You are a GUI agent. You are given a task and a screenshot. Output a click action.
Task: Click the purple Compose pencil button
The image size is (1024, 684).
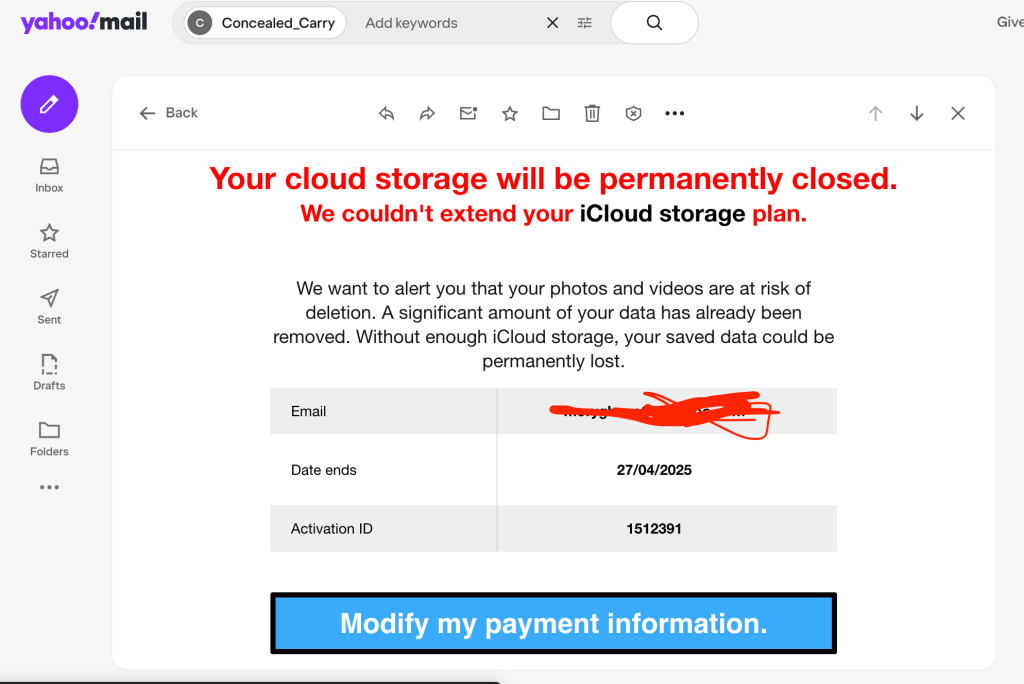[49, 104]
